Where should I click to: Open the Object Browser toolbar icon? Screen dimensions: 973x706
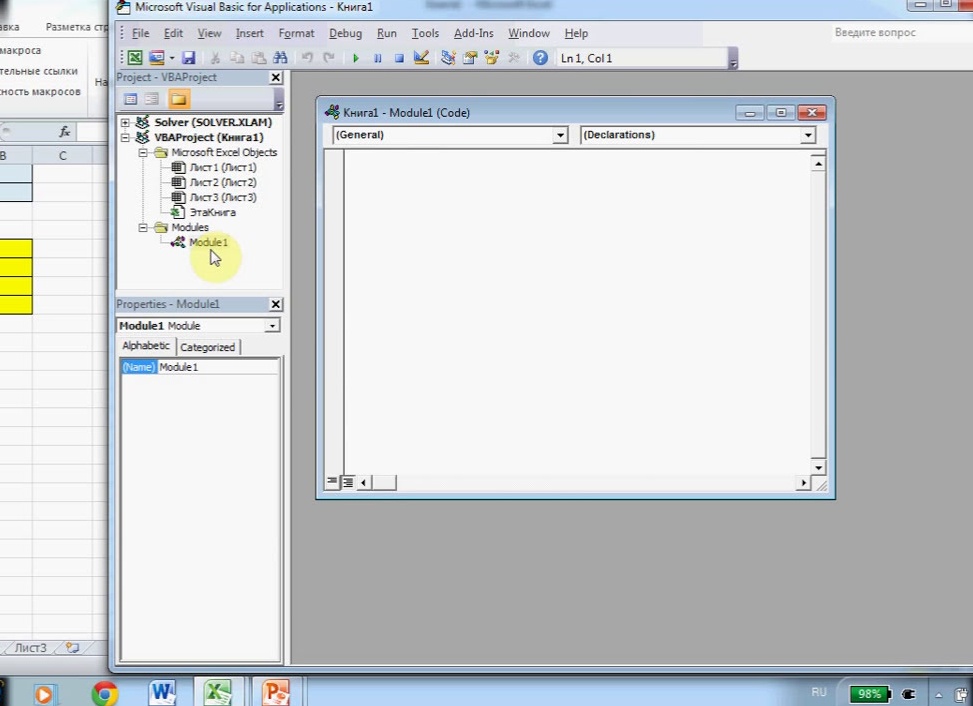491,58
